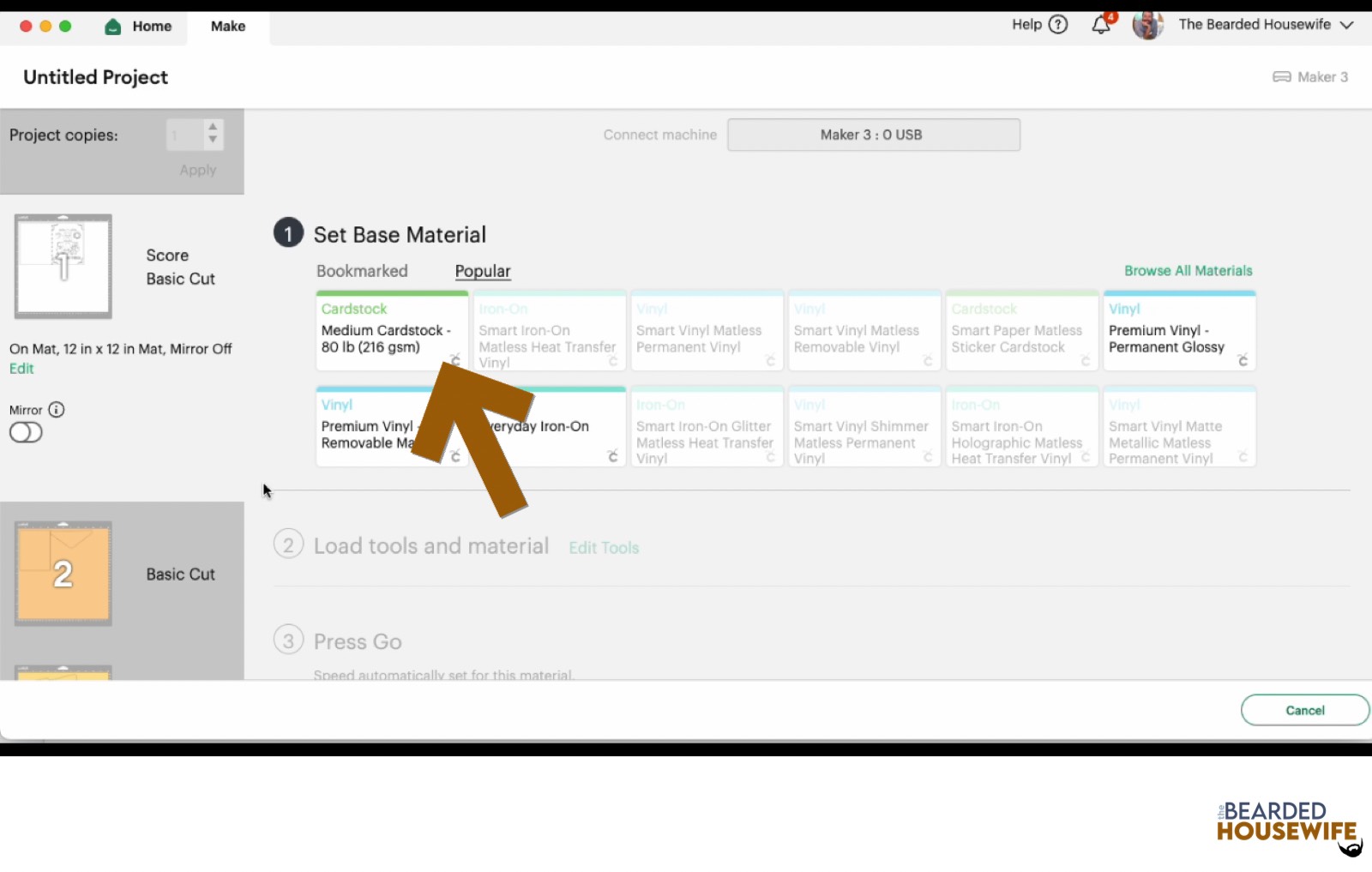
Task: Choose Smart Vinyl Matless Permanent Vinyl
Action: pos(707,331)
